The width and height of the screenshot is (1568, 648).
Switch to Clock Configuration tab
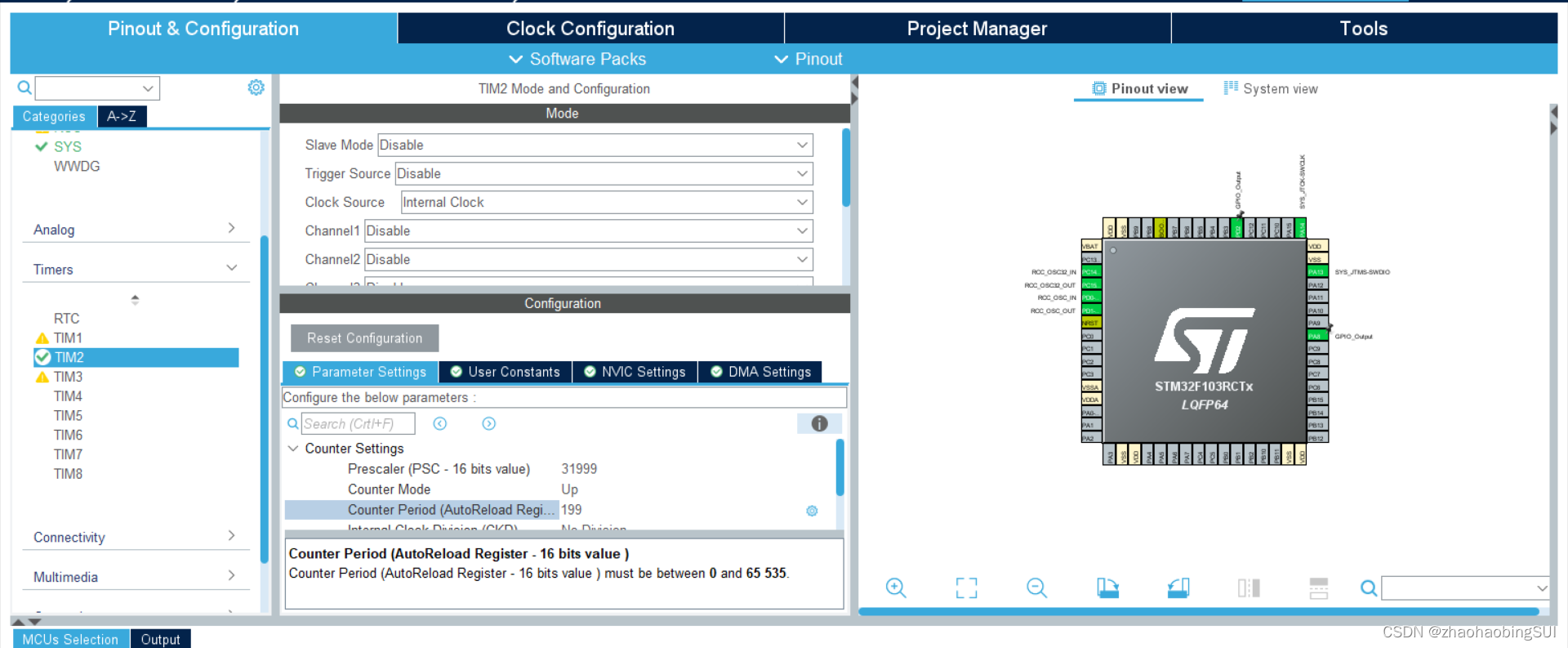coord(590,29)
